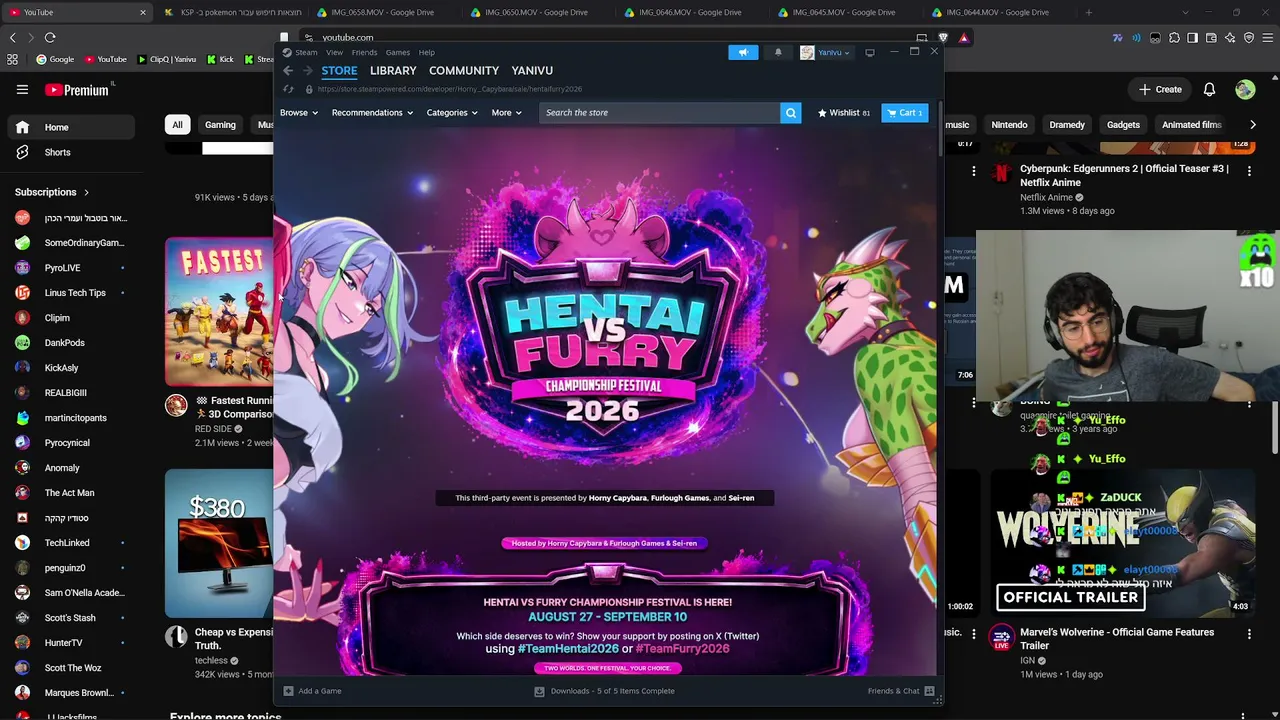The width and height of the screenshot is (1280, 720).
Task: Toggle the browser sidebar panel icon
Action: [1193, 37]
